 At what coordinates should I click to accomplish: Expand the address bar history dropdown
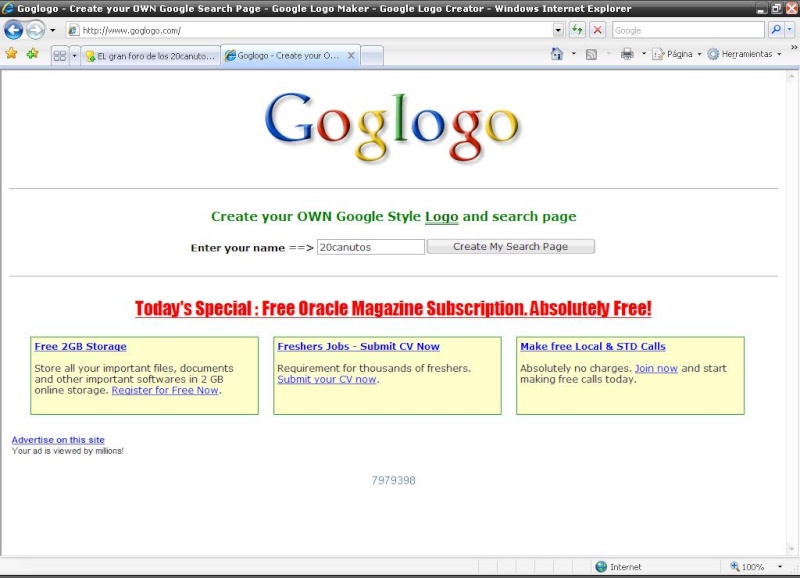click(x=558, y=30)
